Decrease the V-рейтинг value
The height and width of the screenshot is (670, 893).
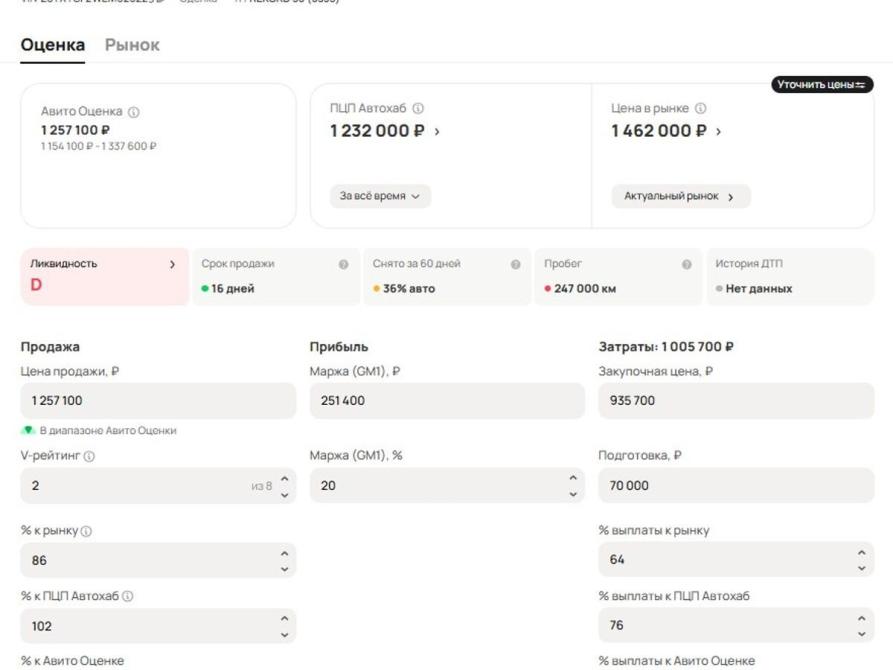285,495
